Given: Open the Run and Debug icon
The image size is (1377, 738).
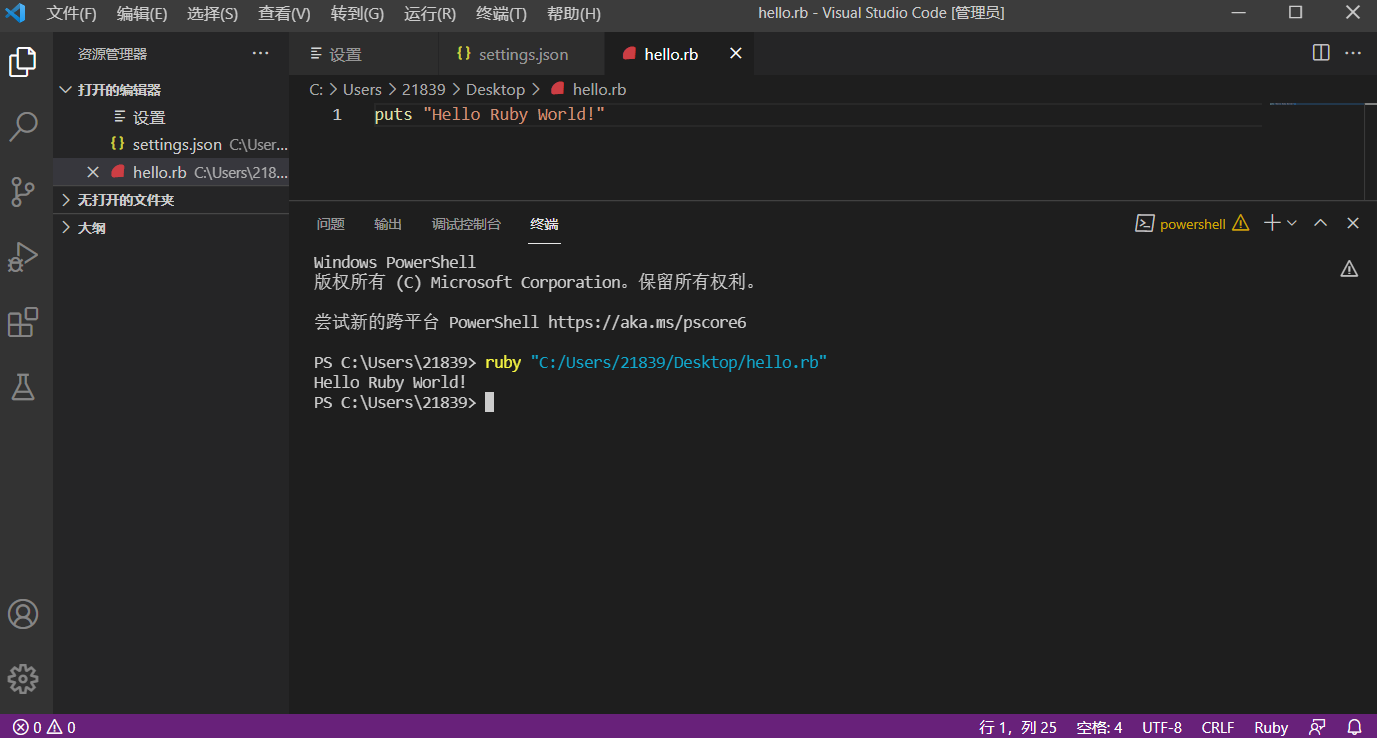Looking at the screenshot, I should 24,257.
